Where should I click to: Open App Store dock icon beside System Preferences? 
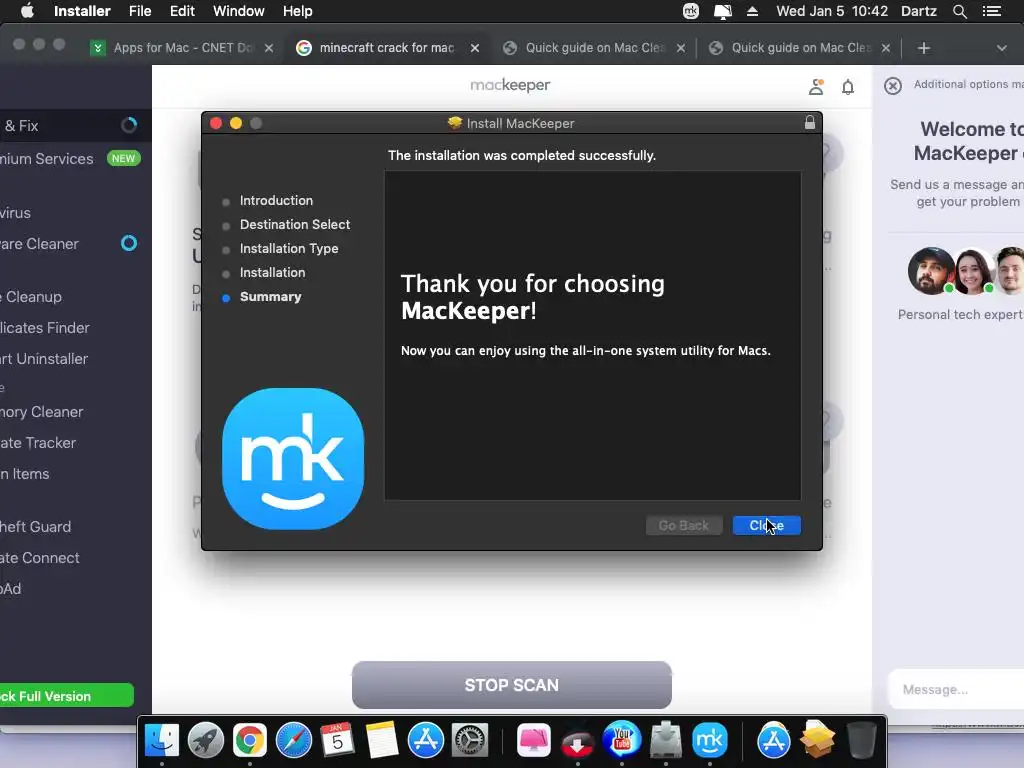pos(426,741)
